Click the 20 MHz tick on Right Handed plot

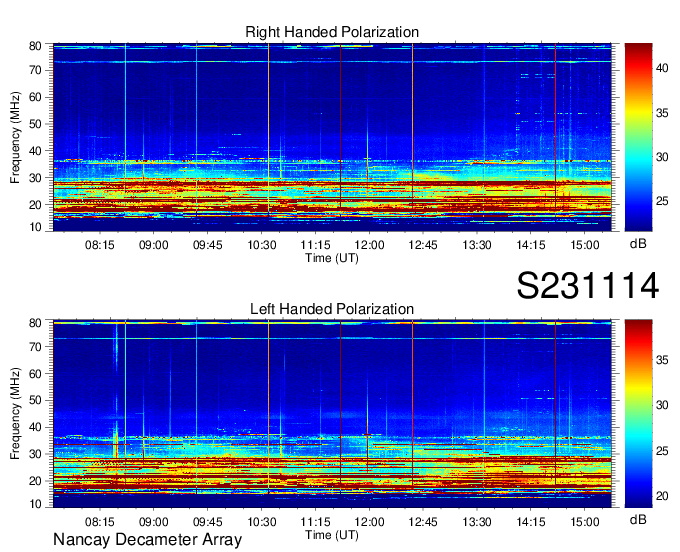click(35, 205)
